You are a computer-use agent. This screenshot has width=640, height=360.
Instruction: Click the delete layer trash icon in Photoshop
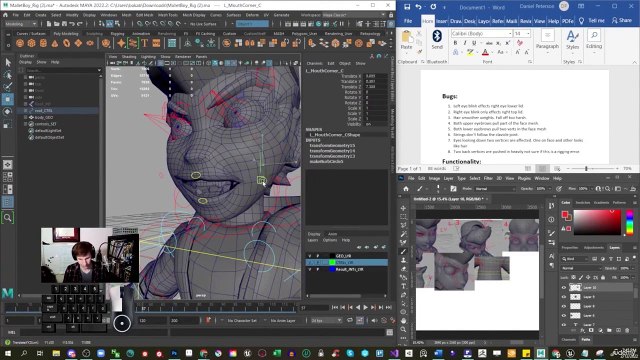(x=628, y=331)
